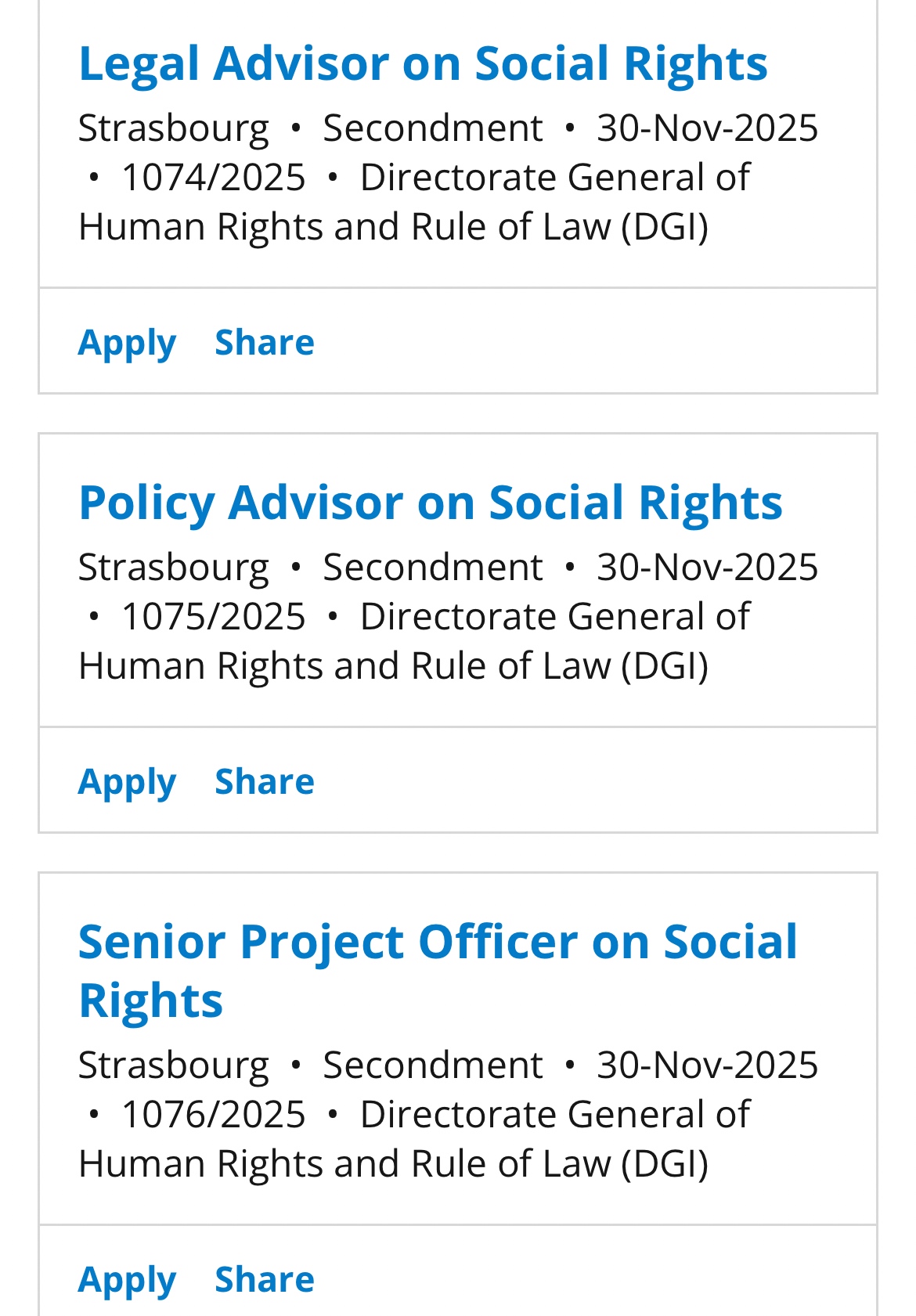This screenshot has width=916, height=1316.
Task: Click reference number 1076/2025
Action: click(214, 1114)
